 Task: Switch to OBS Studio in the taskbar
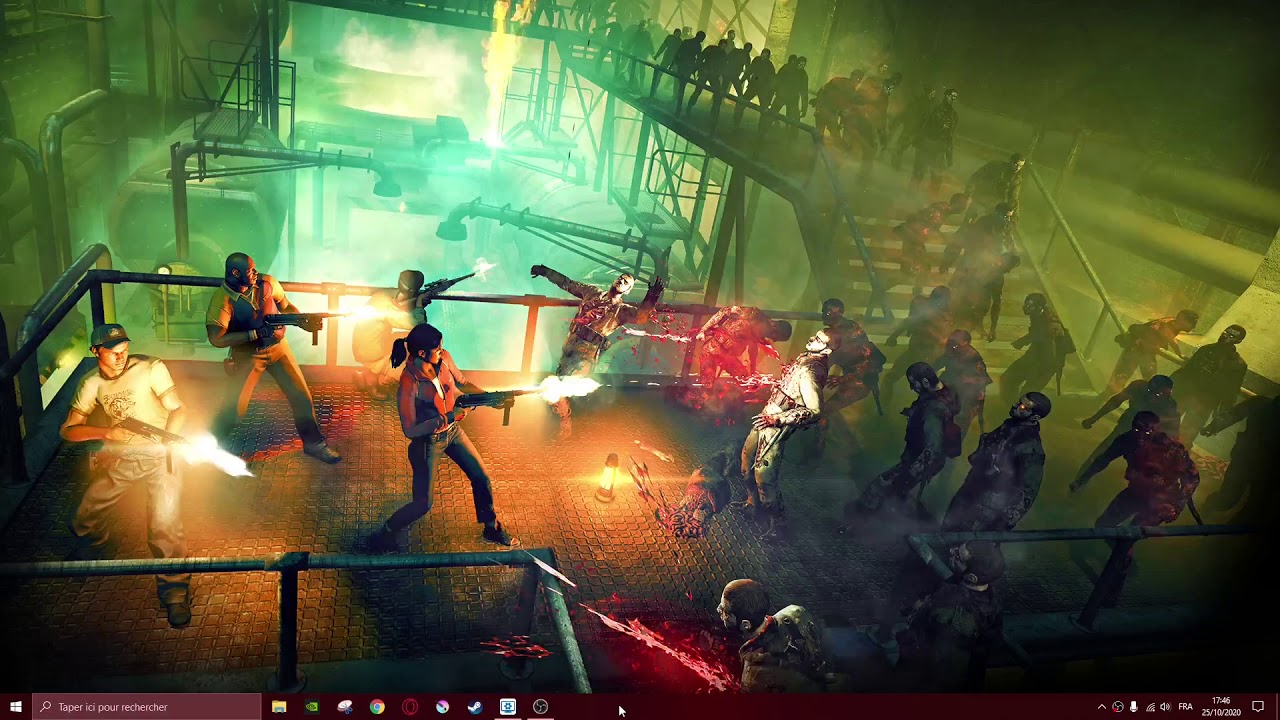pos(541,707)
